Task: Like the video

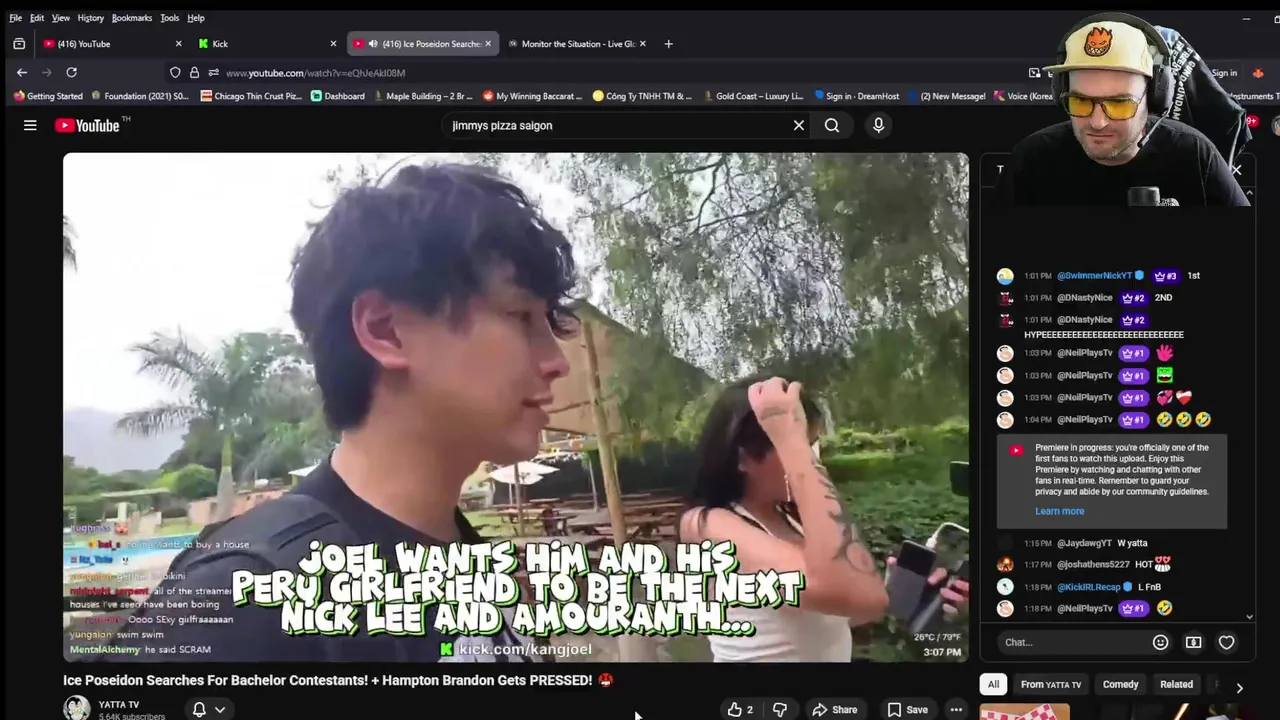Action: (x=740, y=709)
